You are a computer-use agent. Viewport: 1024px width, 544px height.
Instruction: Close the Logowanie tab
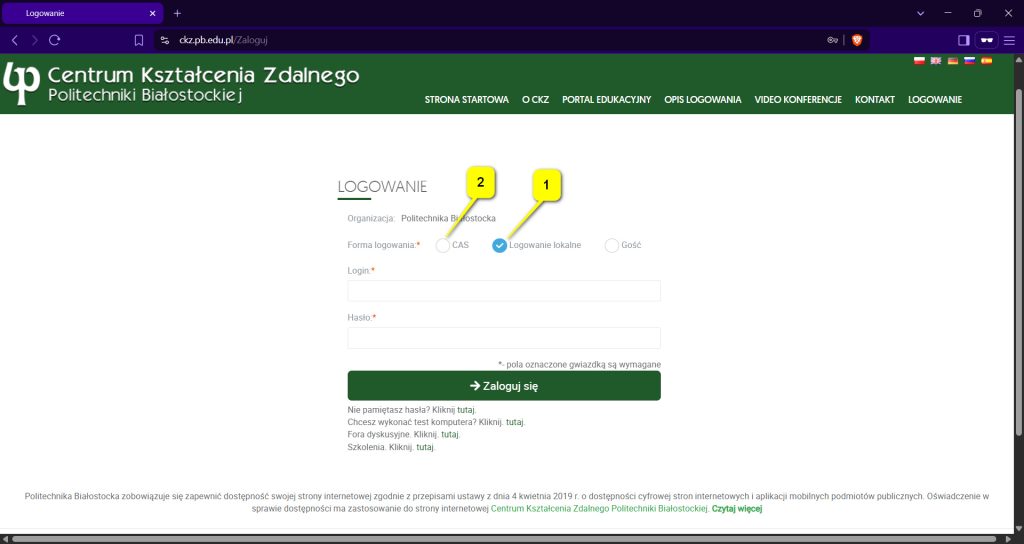(153, 13)
